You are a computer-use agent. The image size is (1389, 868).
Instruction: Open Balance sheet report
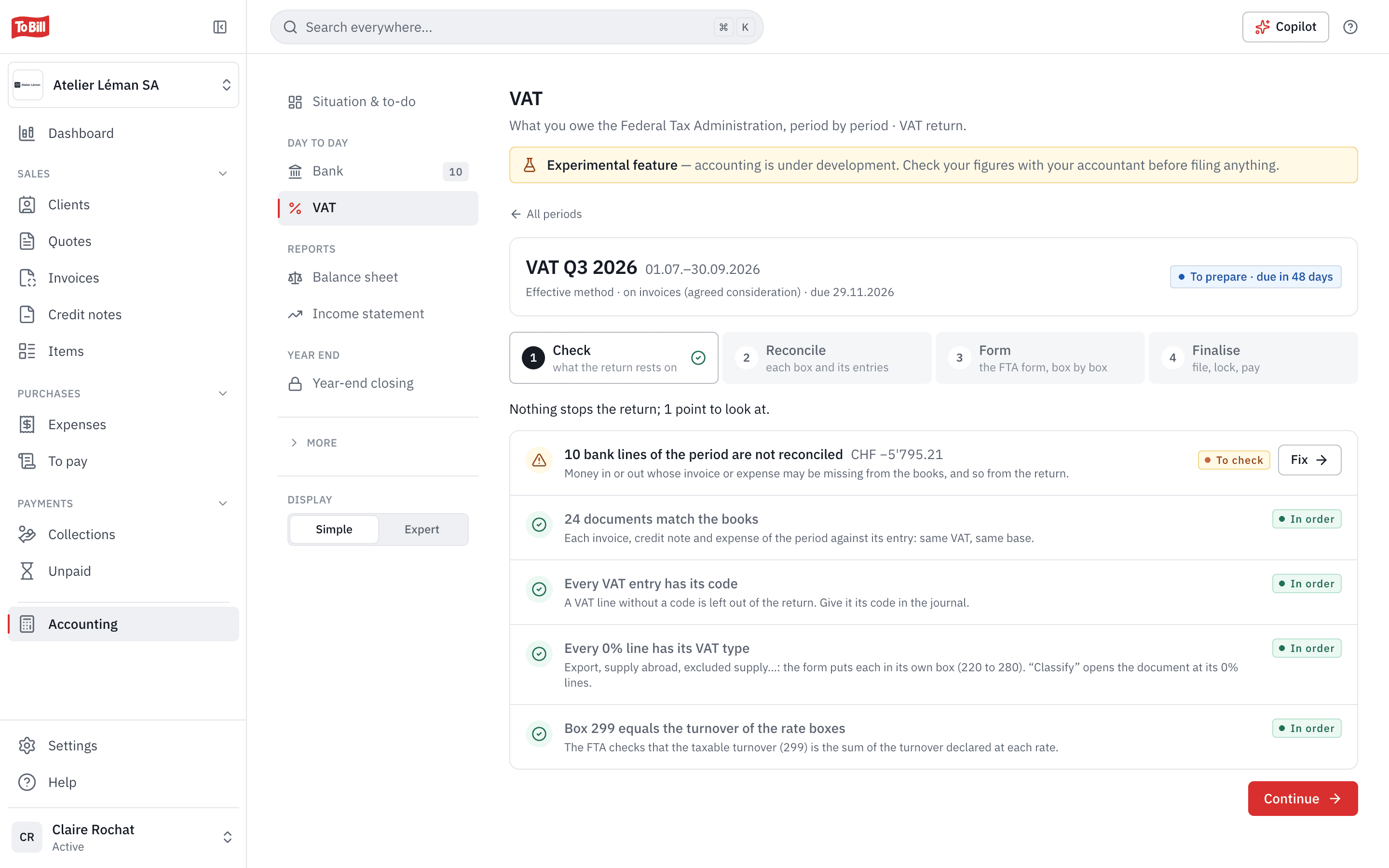pos(378,277)
